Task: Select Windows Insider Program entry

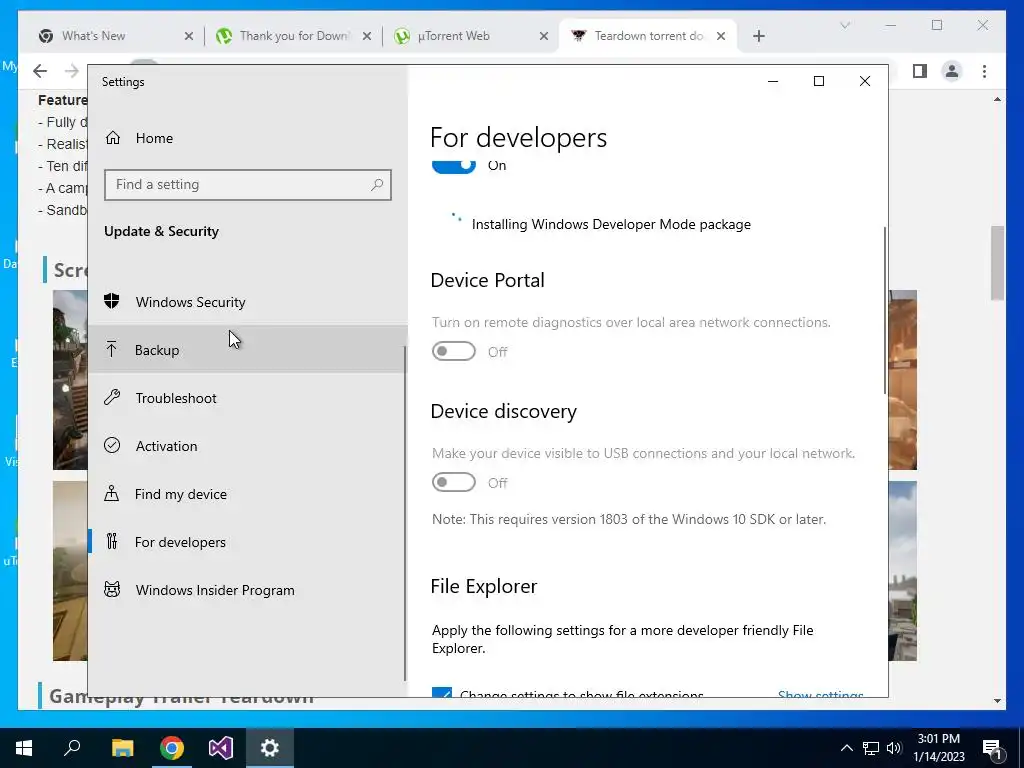Action: tap(248, 590)
